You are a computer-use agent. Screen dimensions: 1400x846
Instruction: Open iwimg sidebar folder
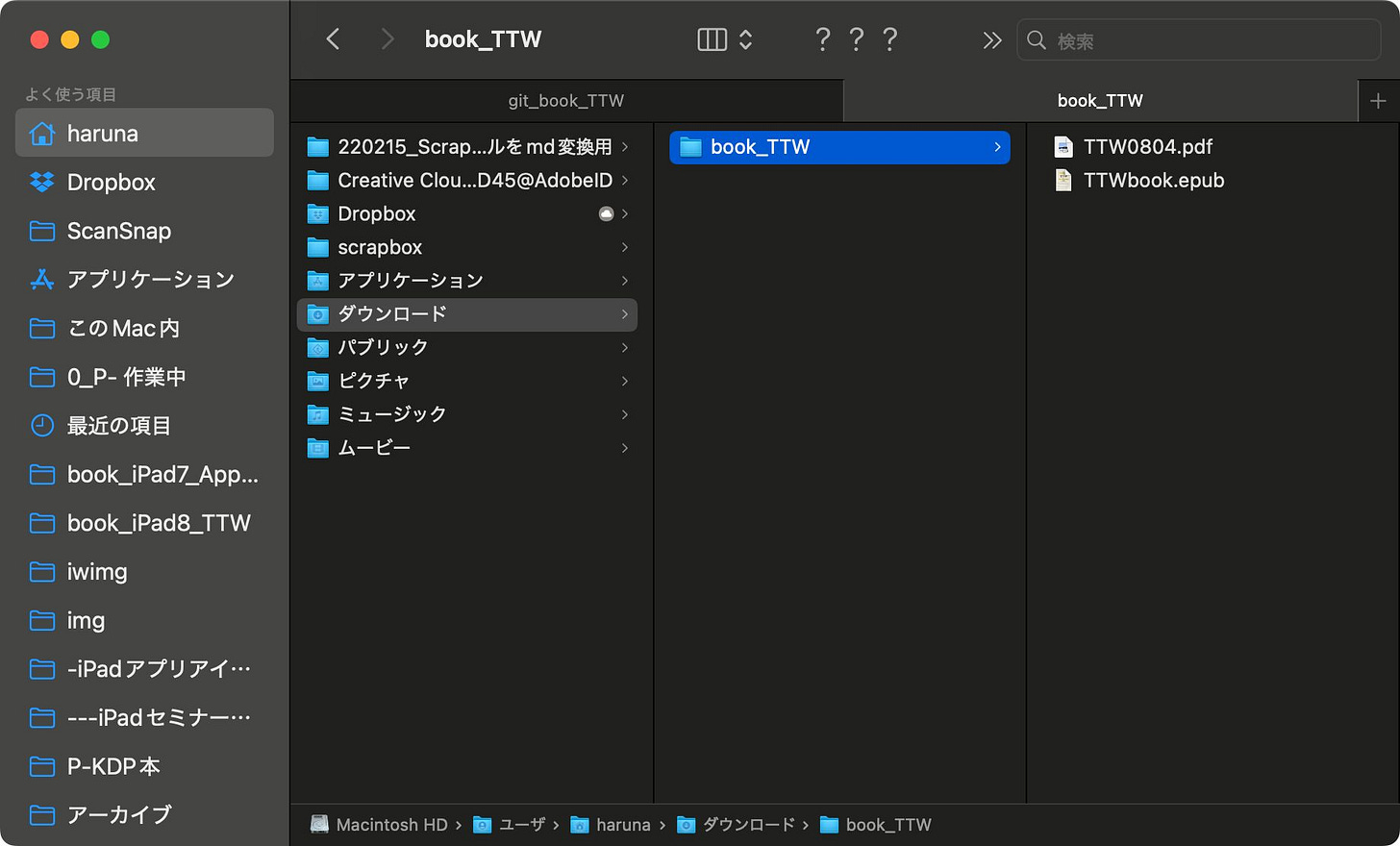coord(144,572)
